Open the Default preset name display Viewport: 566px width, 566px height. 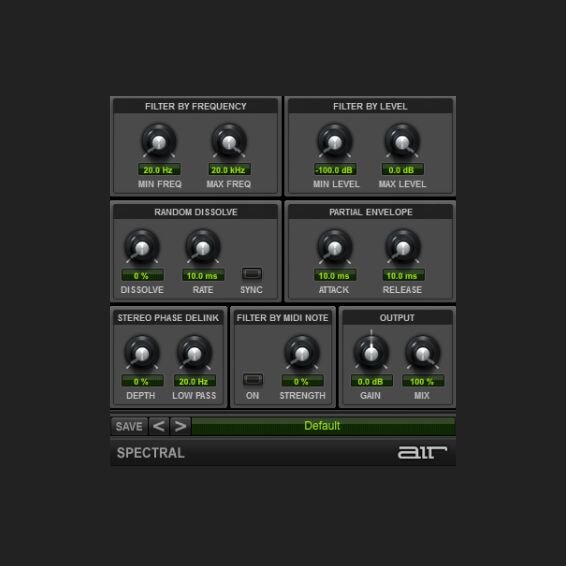323,426
